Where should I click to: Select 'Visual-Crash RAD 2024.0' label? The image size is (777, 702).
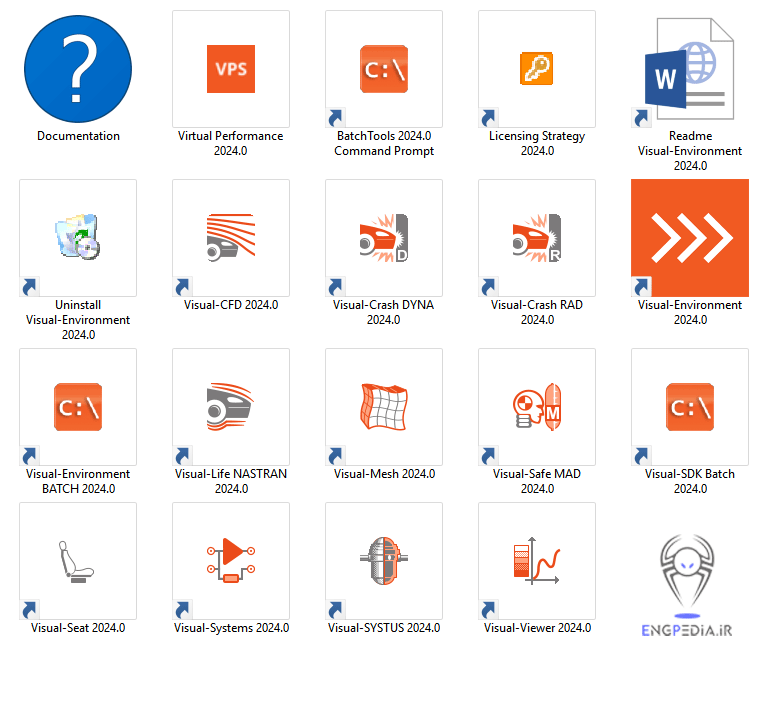pyautogui.click(x=537, y=312)
